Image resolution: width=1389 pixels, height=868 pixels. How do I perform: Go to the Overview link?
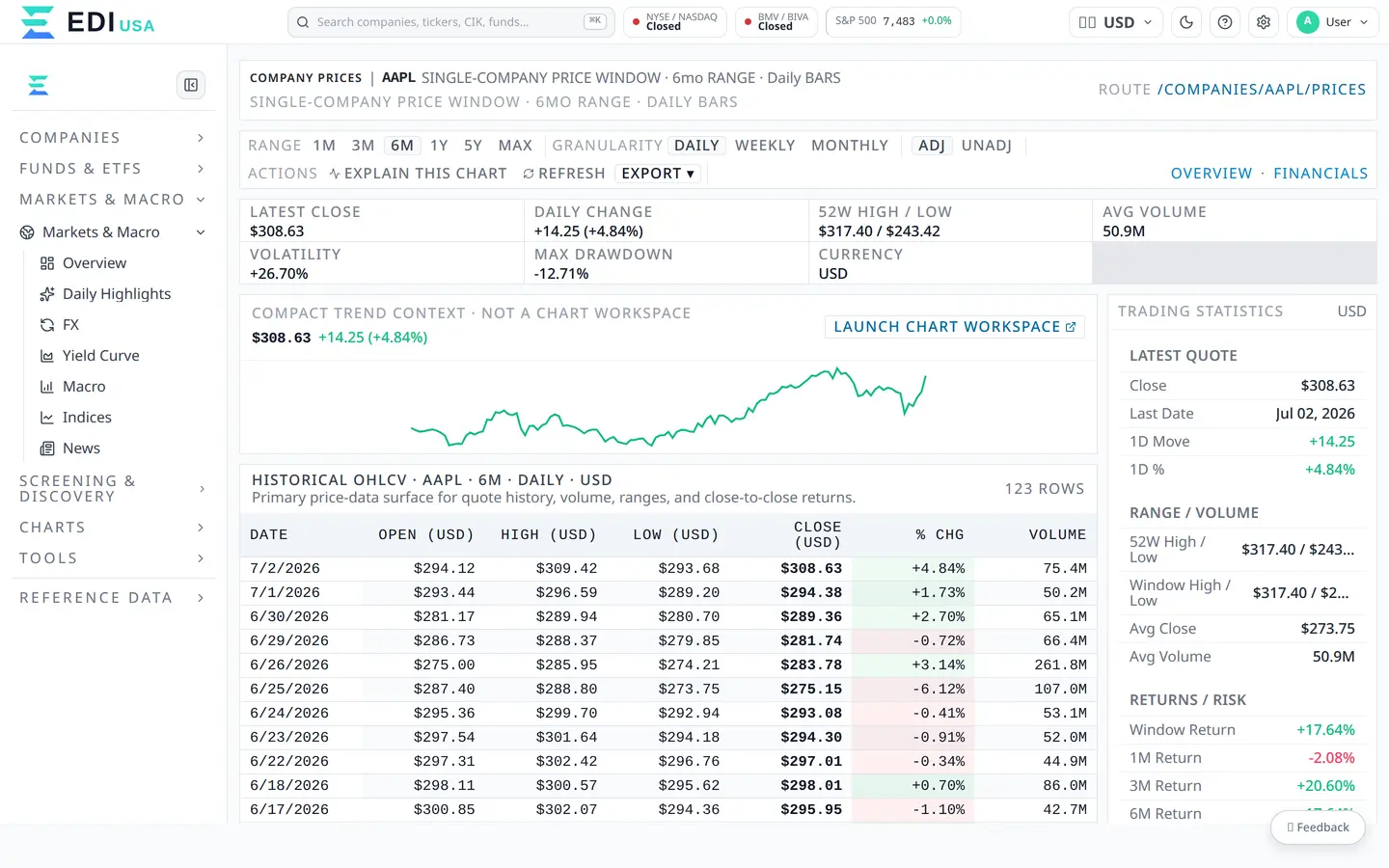click(1211, 174)
